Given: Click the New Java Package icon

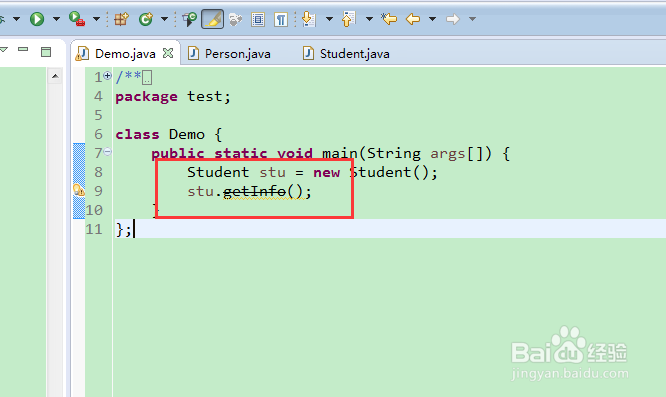Looking at the screenshot, I should pyautogui.click(x=121, y=19).
